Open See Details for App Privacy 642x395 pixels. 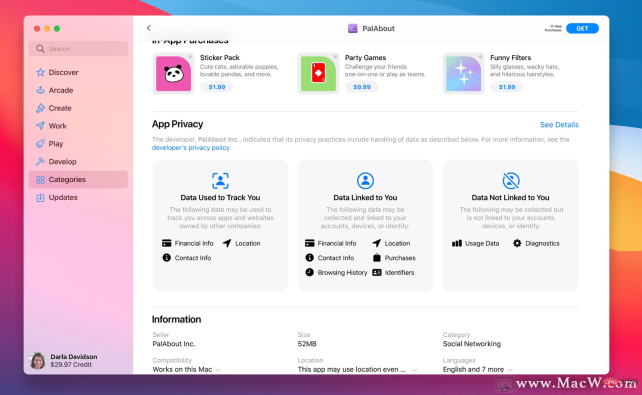click(559, 125)
